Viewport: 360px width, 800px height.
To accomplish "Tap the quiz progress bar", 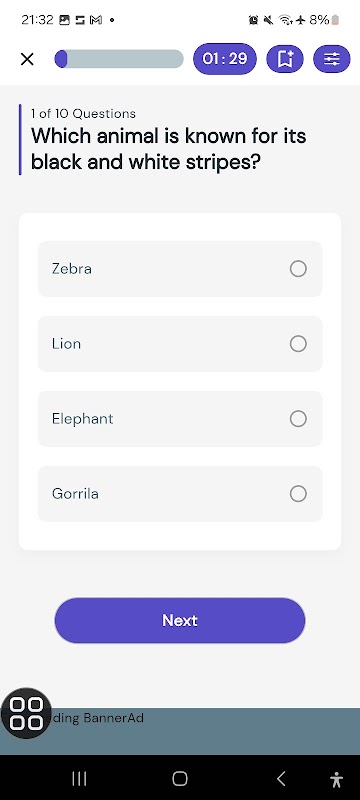I will [x=119, y=59].
